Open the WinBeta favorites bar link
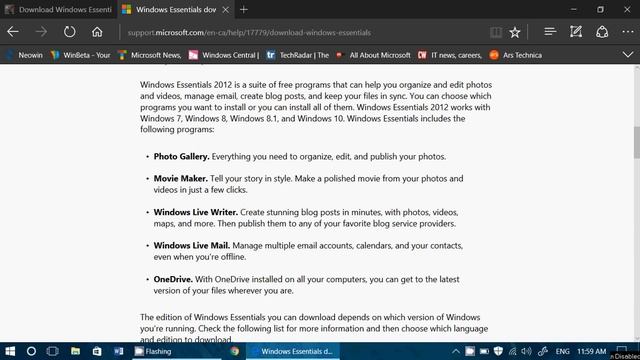 pos(81,55)
